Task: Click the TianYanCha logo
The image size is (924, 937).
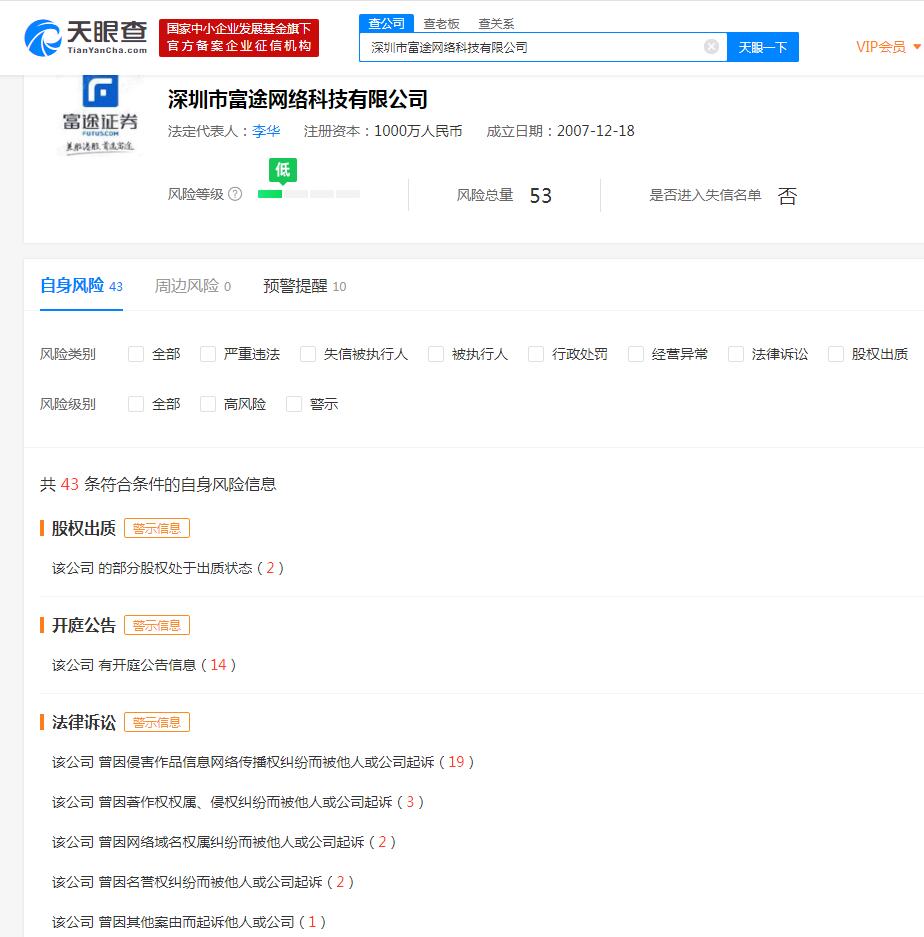Action: click(85, 38)
